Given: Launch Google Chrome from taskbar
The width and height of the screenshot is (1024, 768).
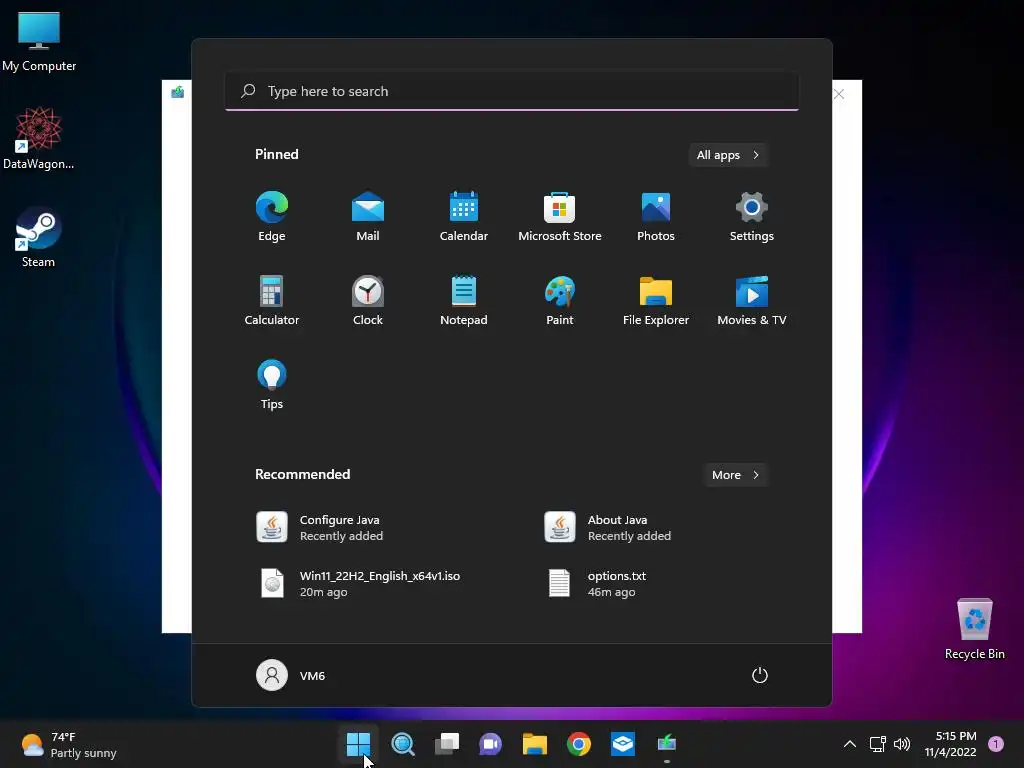Looking at the screenshot, I should click(579, 744).
